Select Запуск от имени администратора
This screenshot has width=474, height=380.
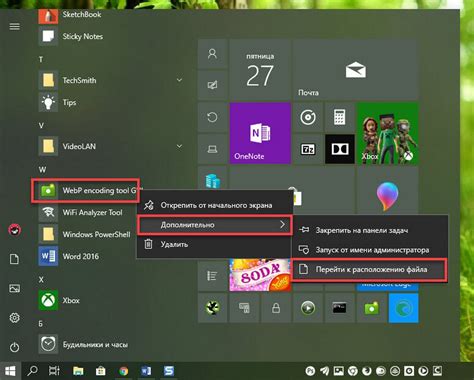[369, 250]
